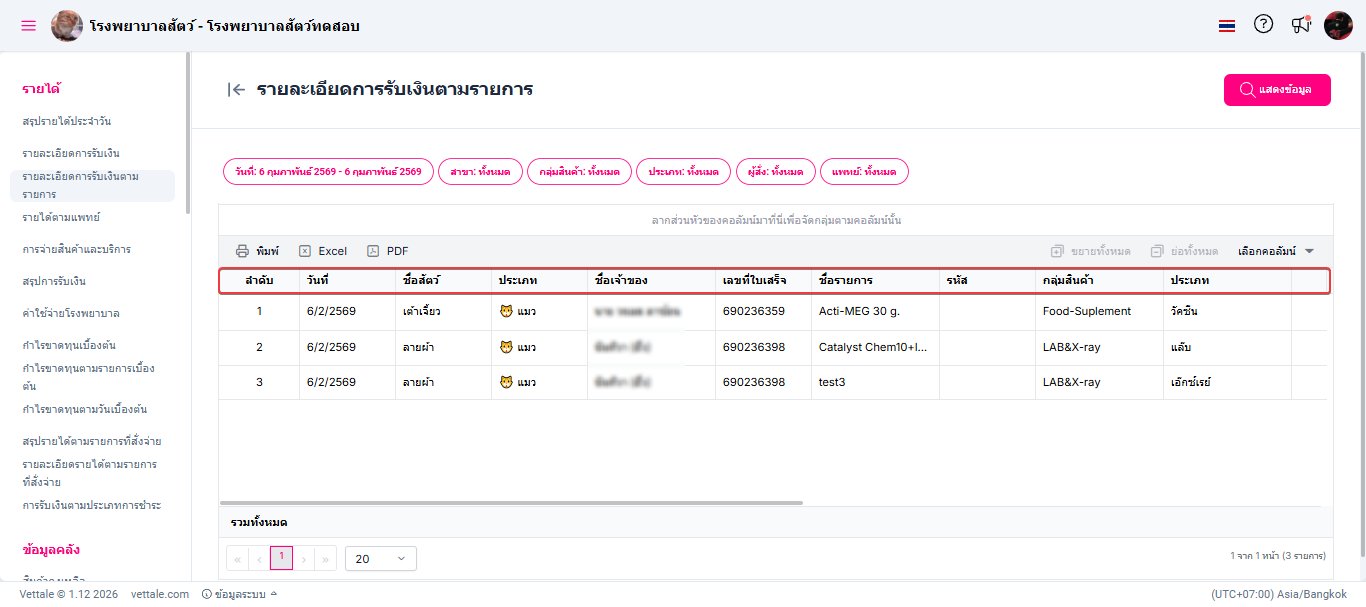1366x607 pixels.
Task: Open the เลือกคอลัมน์ column chooser dropdown
Action: click(1275, 251)
